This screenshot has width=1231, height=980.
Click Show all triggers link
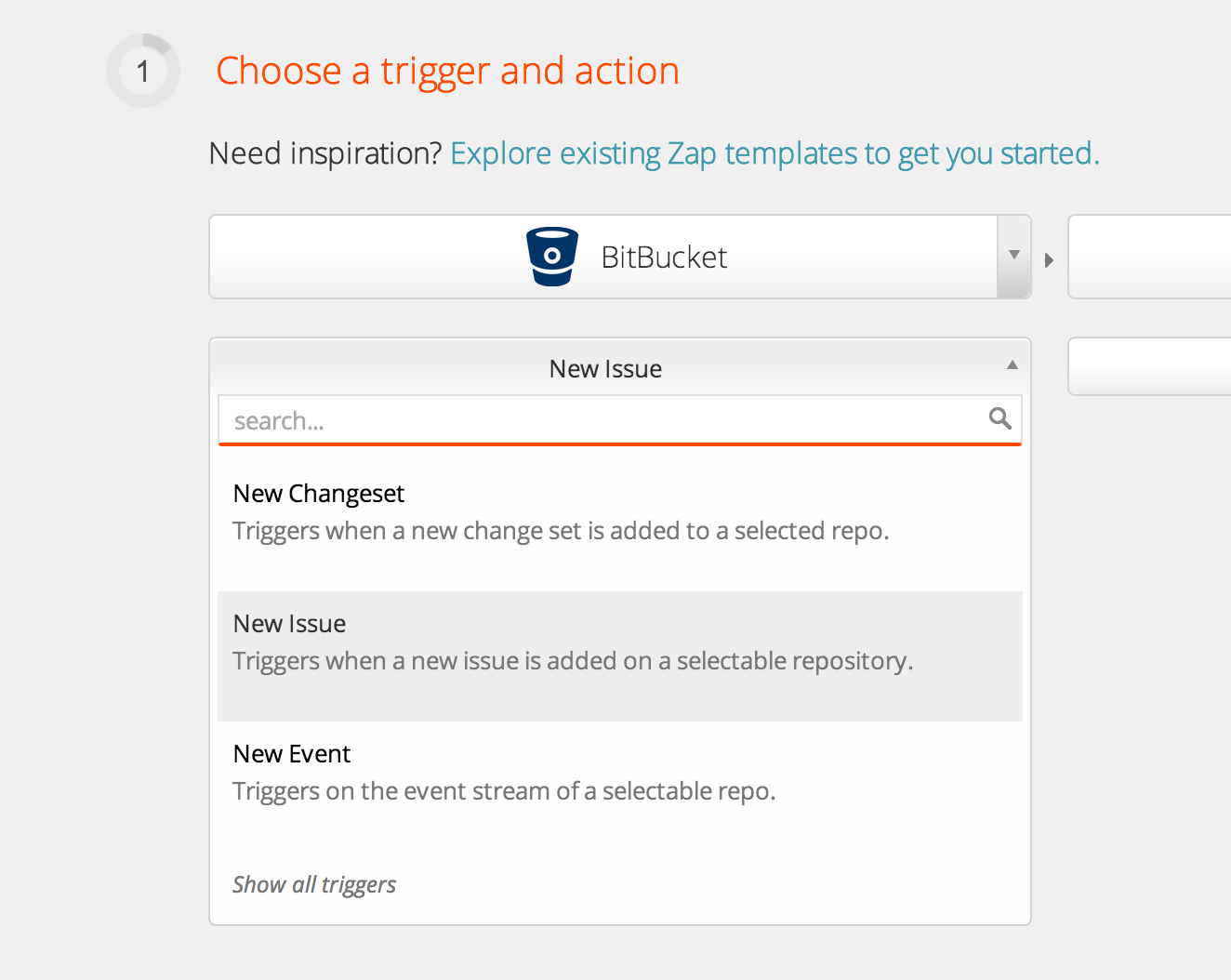pos(314,884)
